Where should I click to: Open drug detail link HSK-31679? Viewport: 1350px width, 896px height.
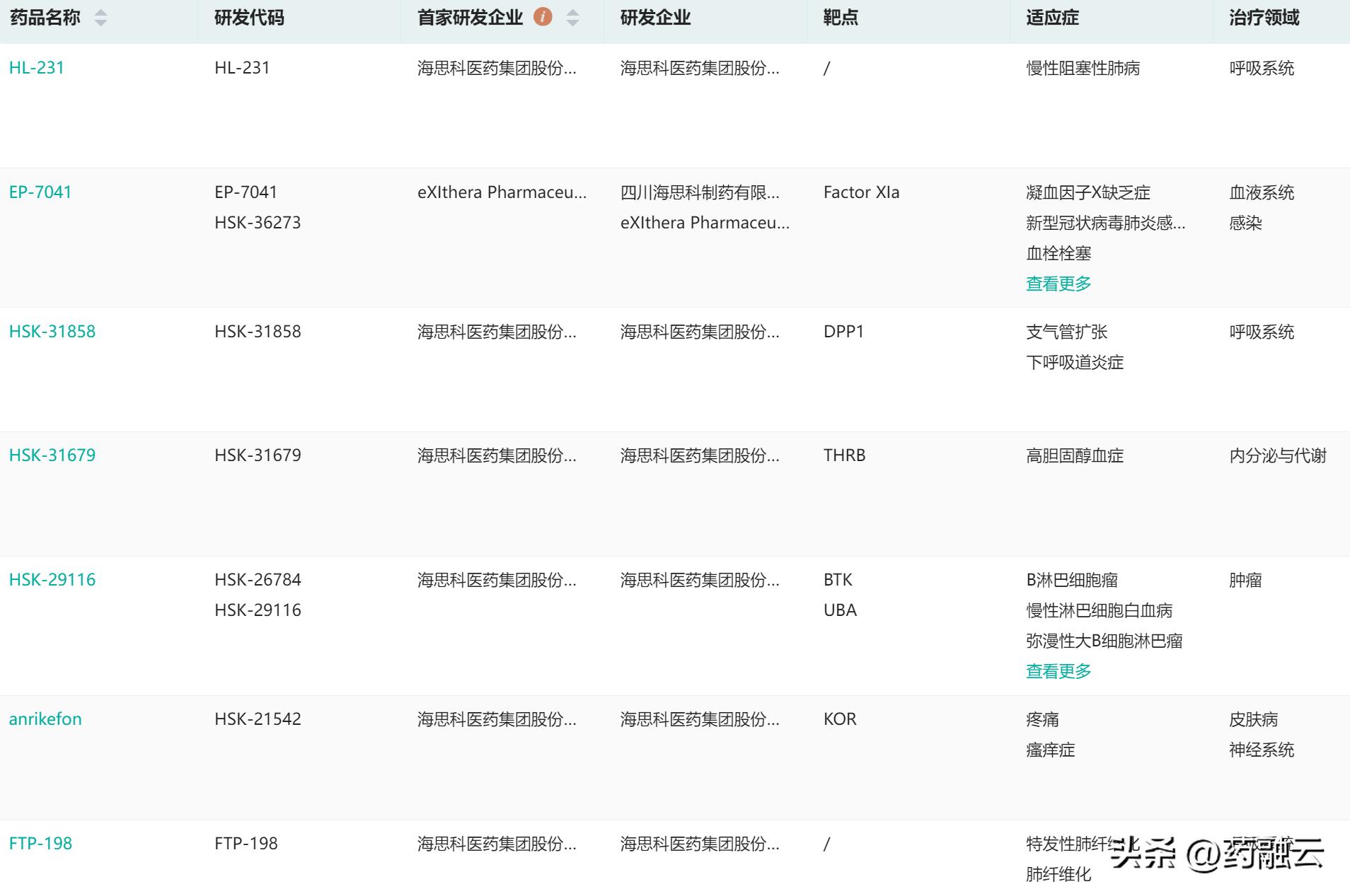(52, 455)
